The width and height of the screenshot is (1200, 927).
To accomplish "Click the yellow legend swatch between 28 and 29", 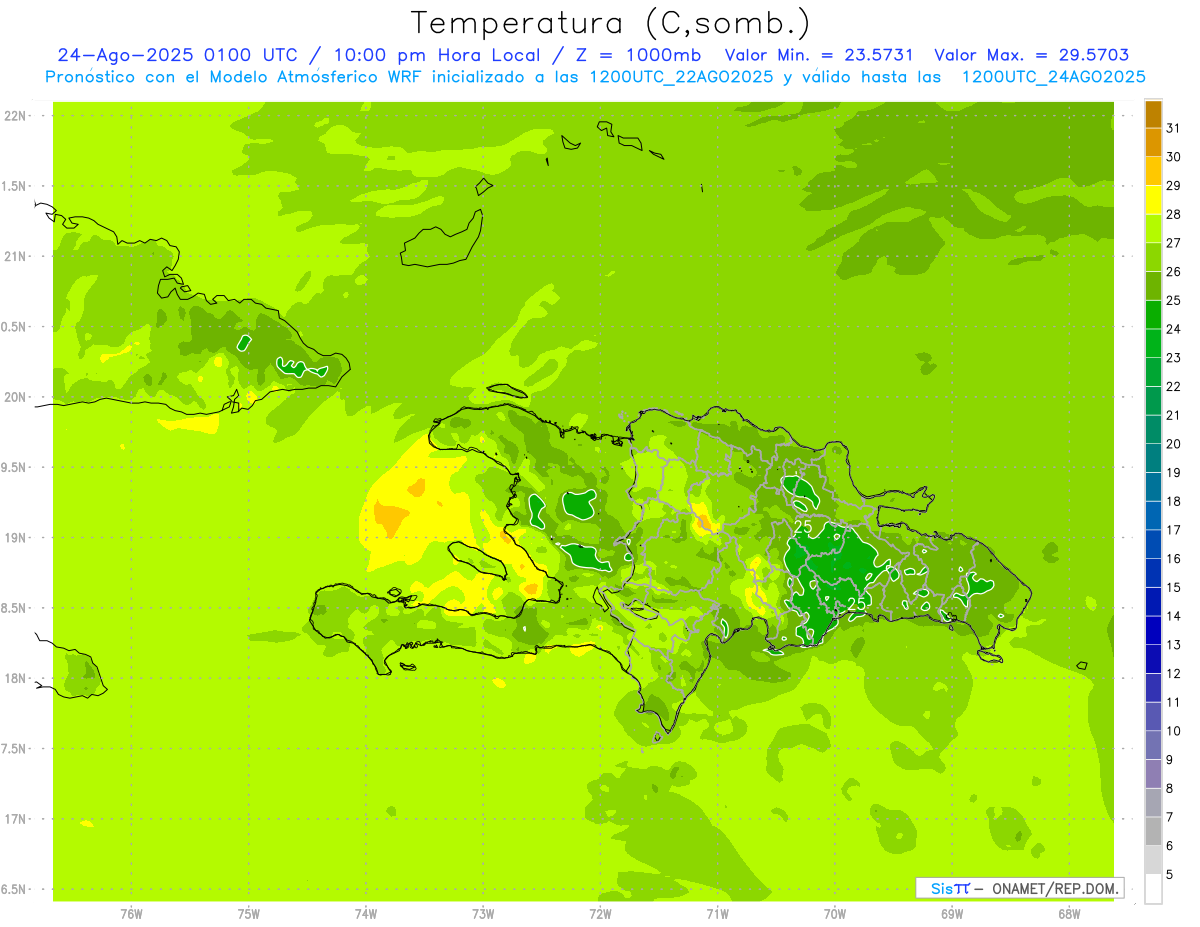I will coord(1153,200).
